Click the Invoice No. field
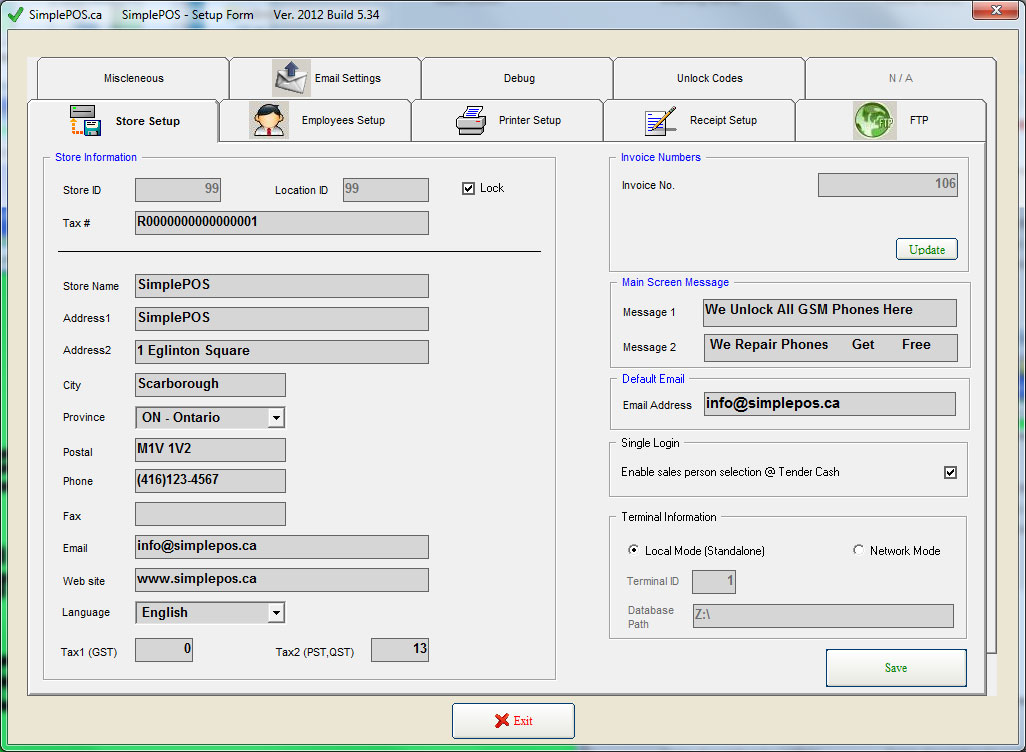This screenshot has width=1026, height=752. click(x=887, y=185)
